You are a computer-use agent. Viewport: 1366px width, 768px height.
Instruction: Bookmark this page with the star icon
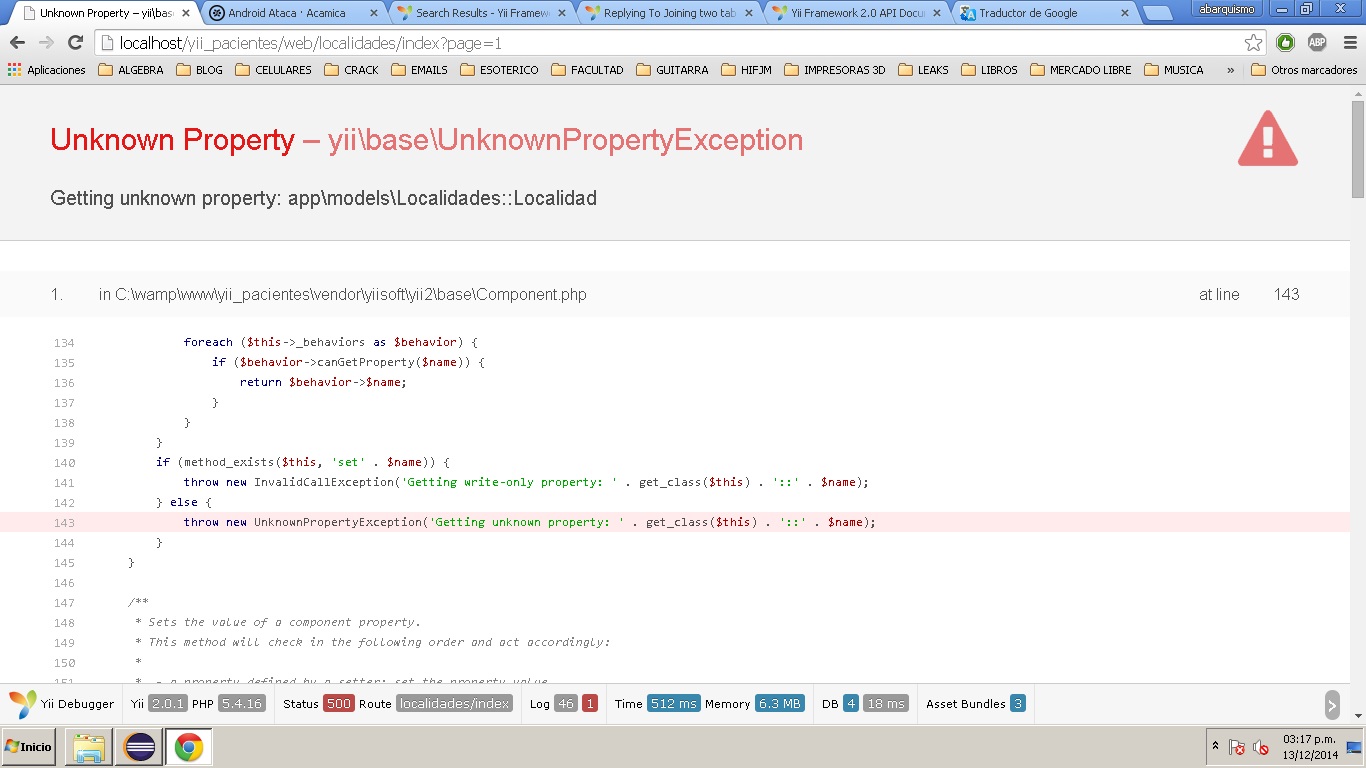point(1253,43)
